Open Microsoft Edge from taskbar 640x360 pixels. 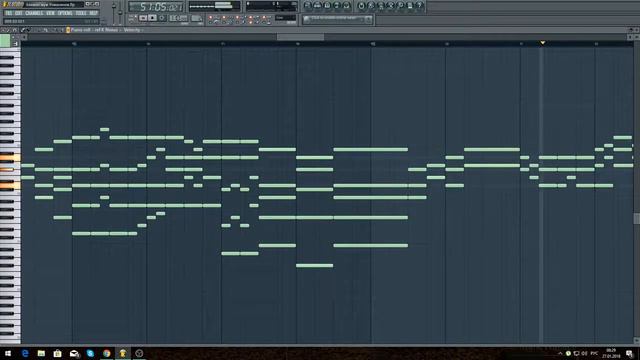click(x=25, y=353)
